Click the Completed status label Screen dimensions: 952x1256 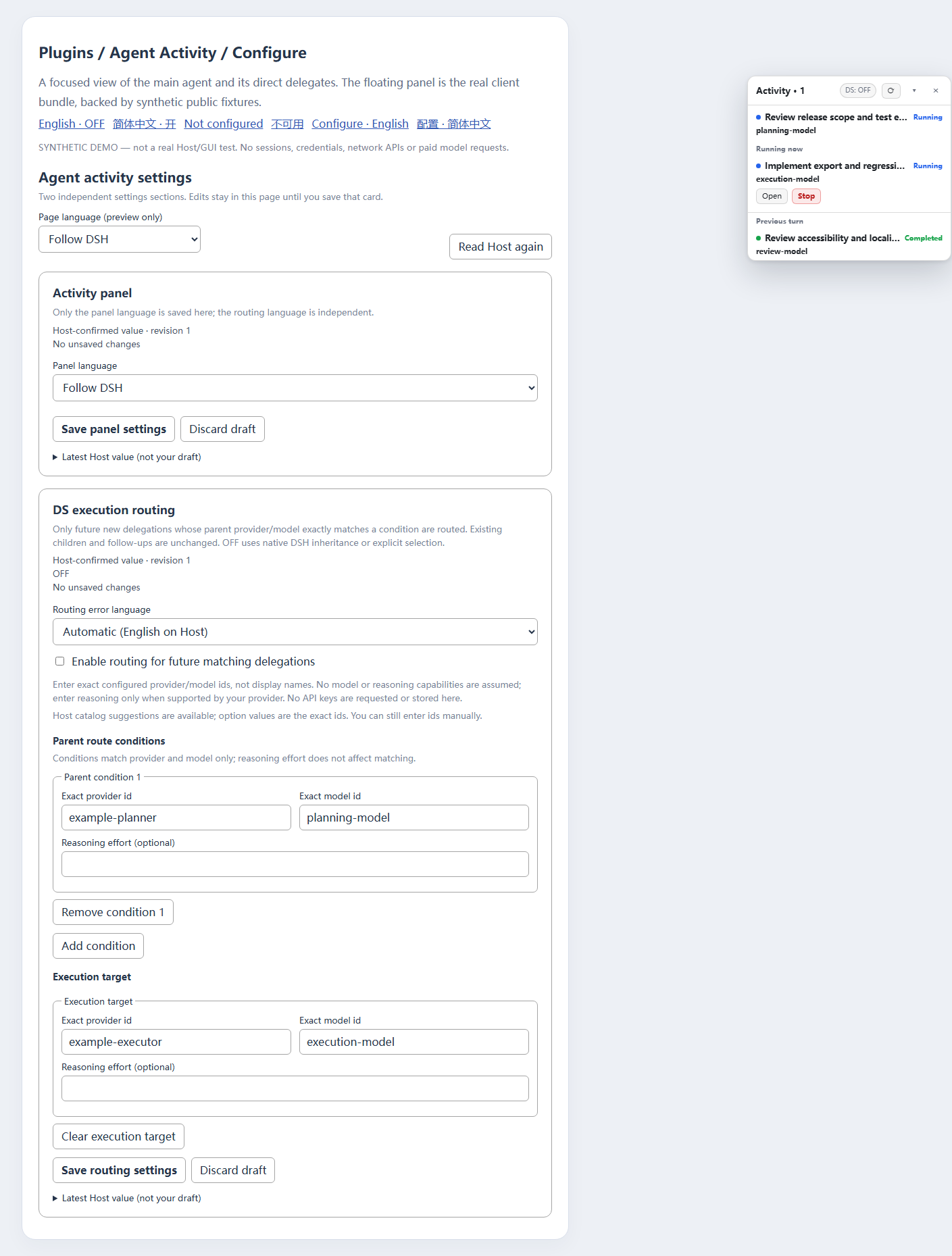click(x=923, y=238)
